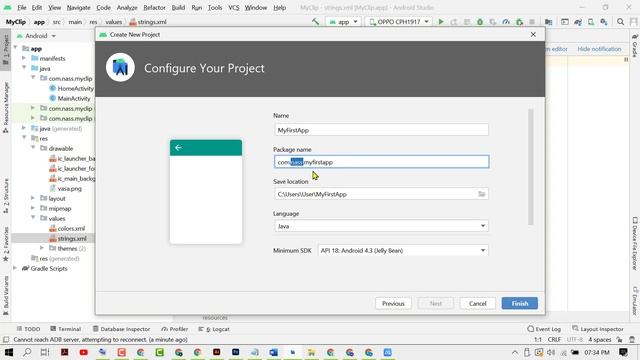
Task: Open the Search Everywhere magnifier icon
Action: click(620, 22)
